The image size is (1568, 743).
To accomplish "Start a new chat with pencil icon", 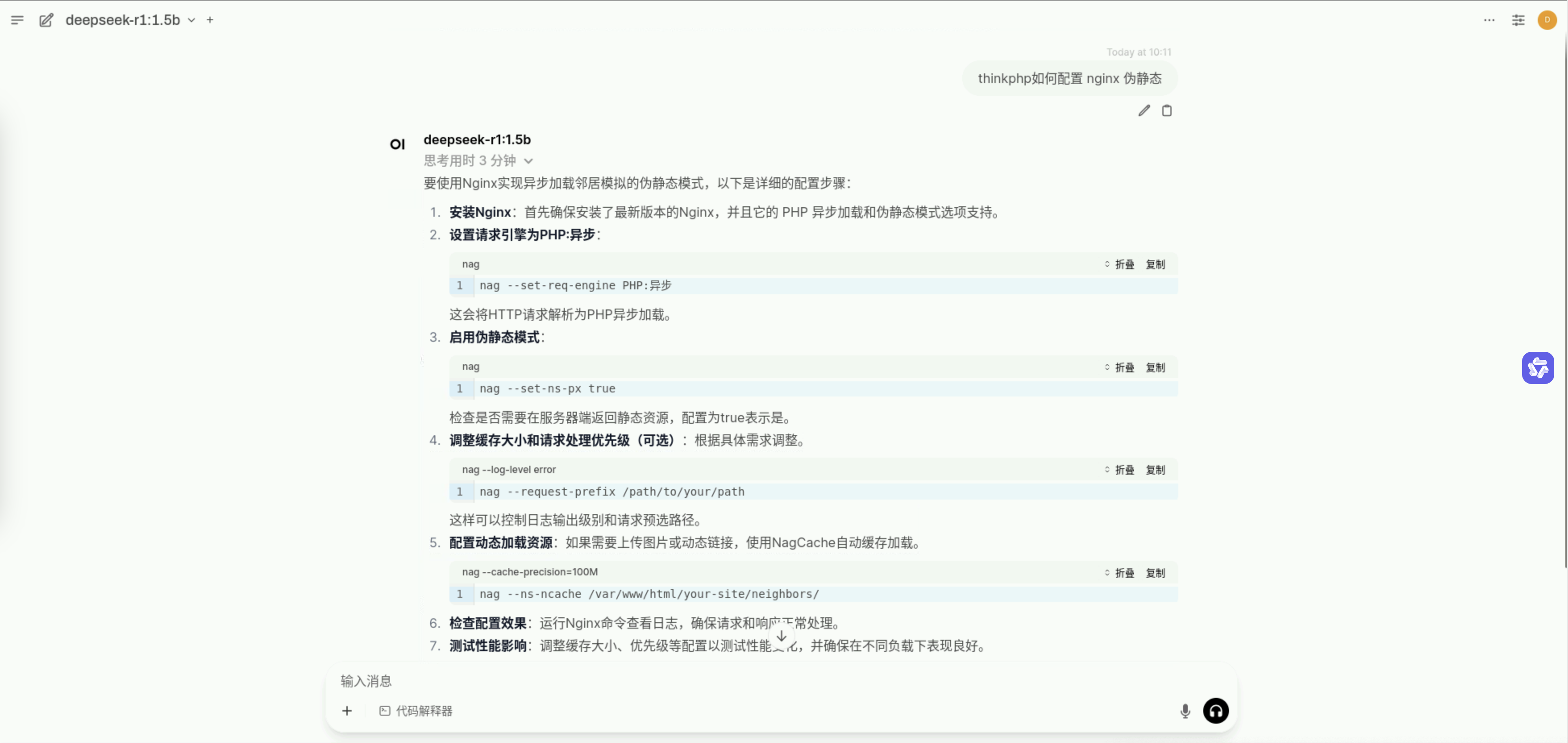I will 46,20.
